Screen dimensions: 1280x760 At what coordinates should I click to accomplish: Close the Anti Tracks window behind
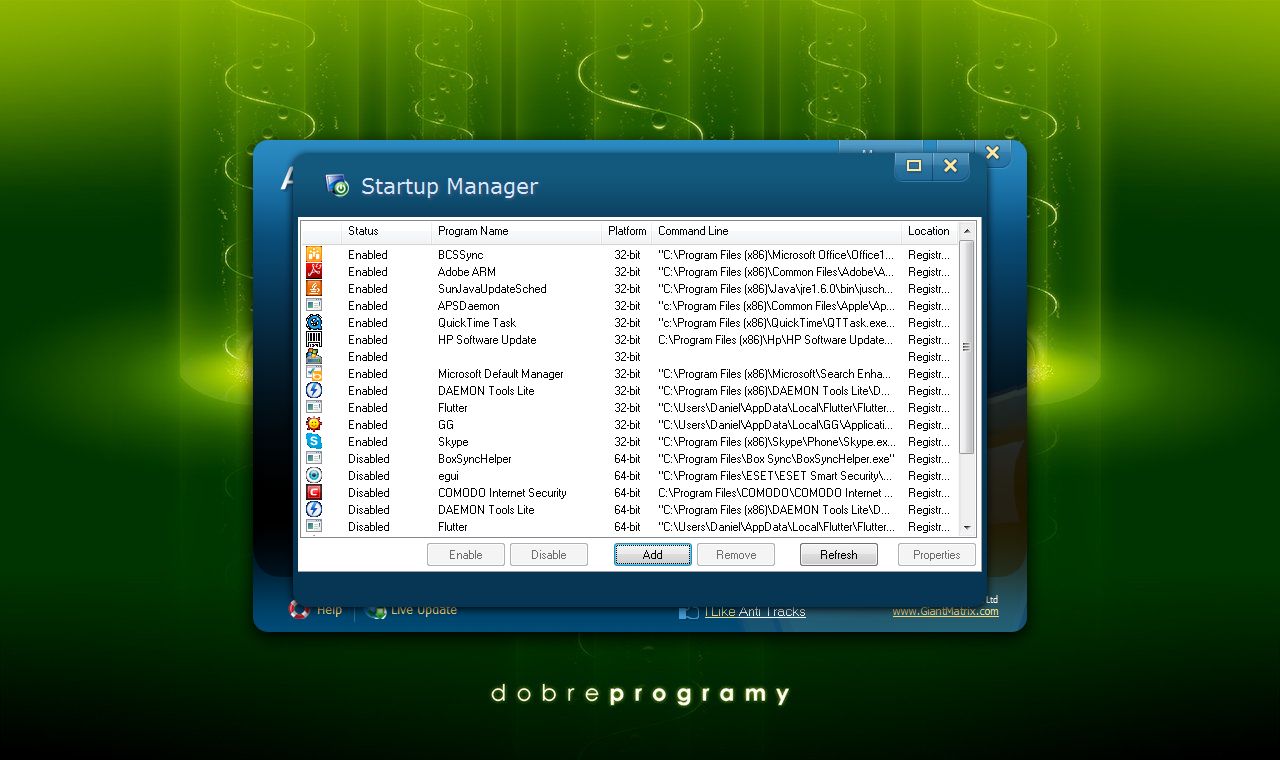click(x=992, y=153)
